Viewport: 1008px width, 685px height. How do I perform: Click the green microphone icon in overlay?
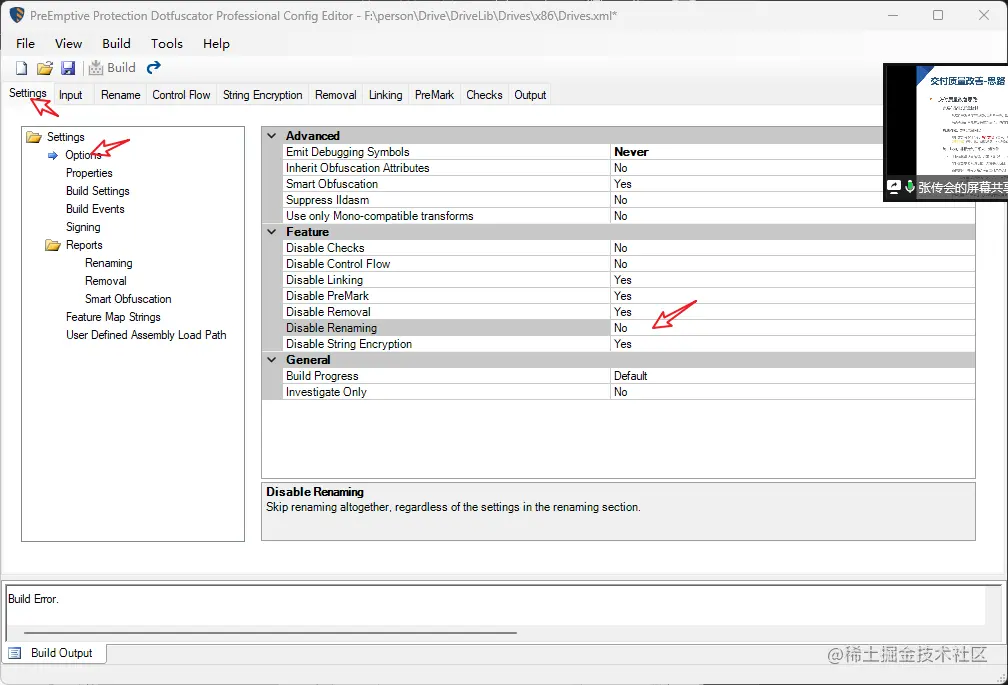[x=910, y=187]
